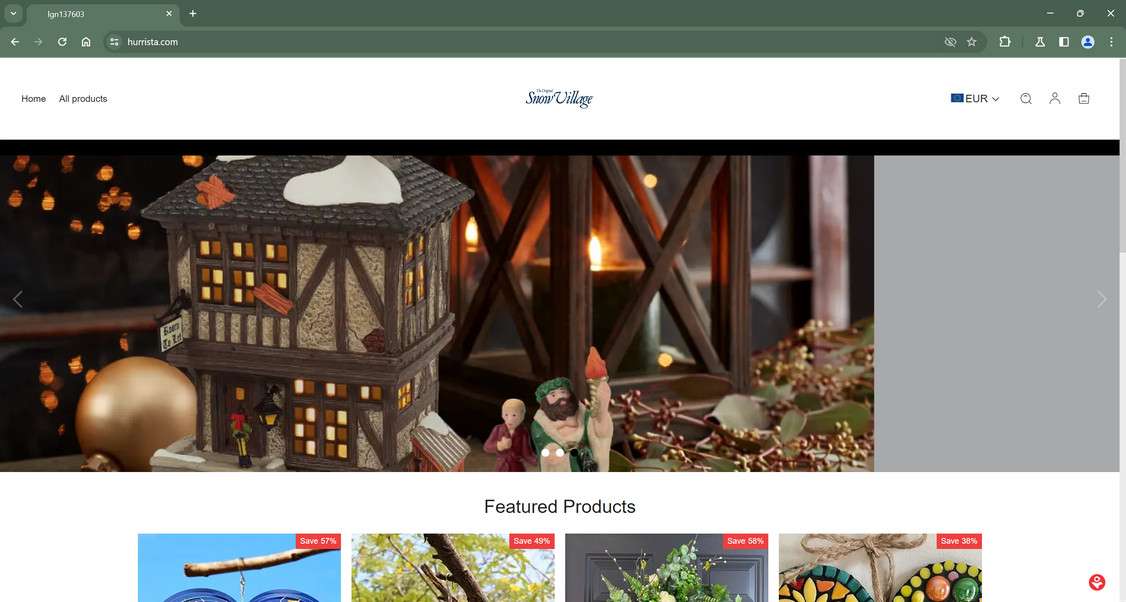
Task: Open Chrome profile avatar
Action: (1088, 42)
